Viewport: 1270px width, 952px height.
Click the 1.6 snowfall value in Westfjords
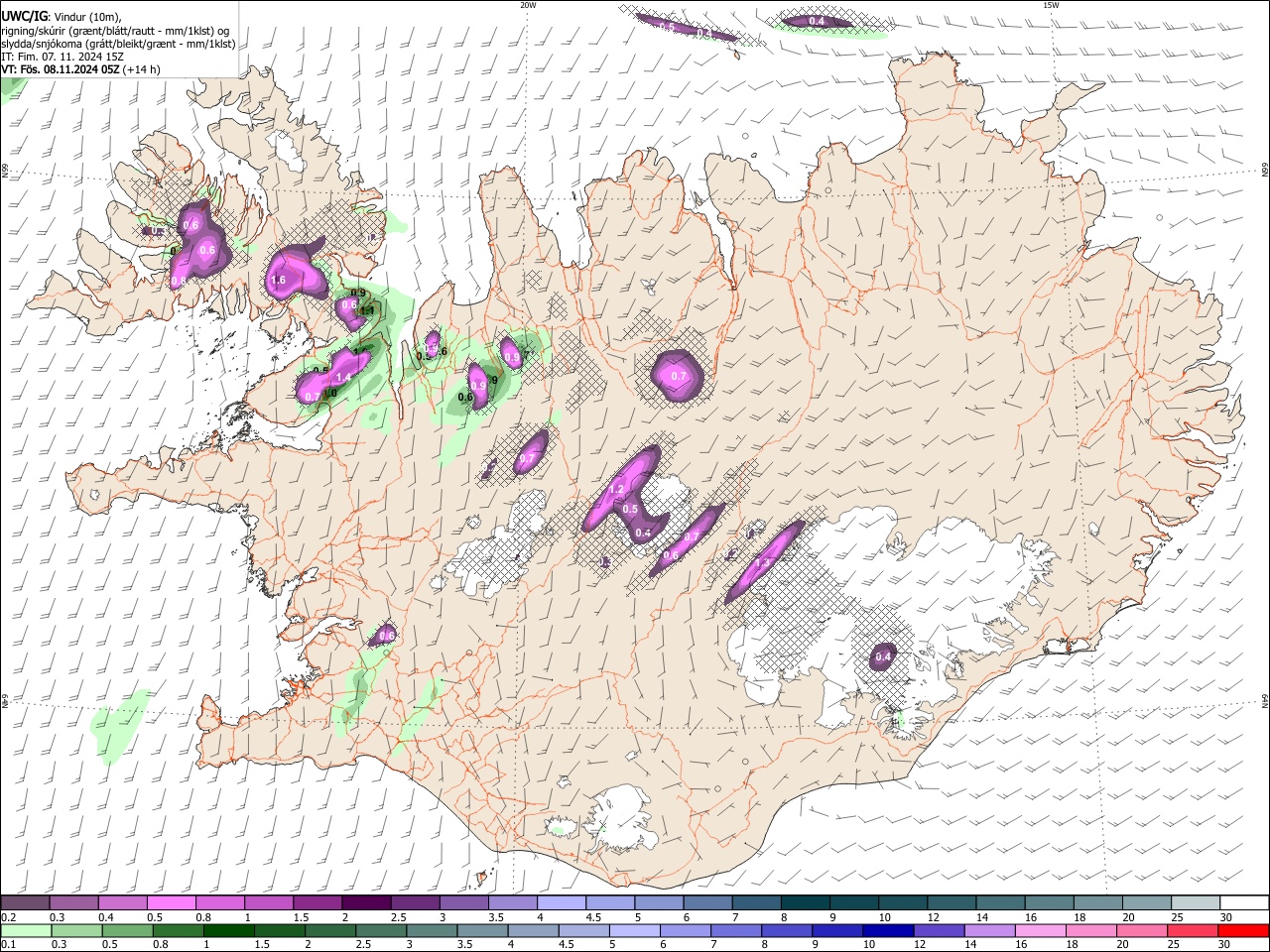pos(279,281)
